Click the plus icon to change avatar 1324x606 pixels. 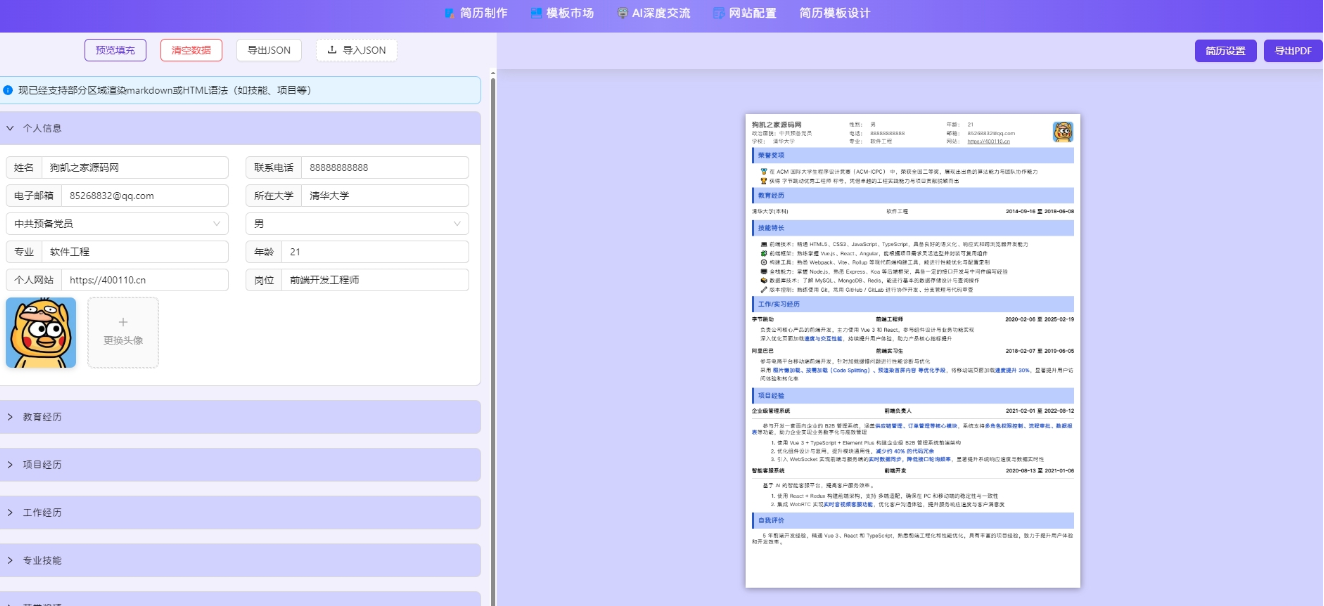[123, 322]
